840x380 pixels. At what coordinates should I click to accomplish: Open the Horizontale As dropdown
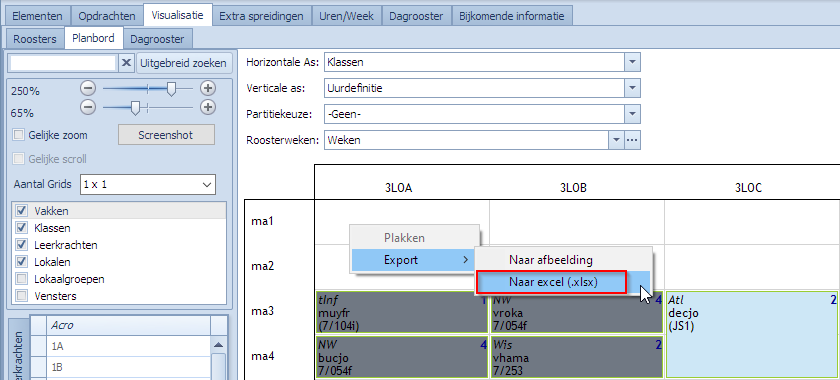point(632,62)
